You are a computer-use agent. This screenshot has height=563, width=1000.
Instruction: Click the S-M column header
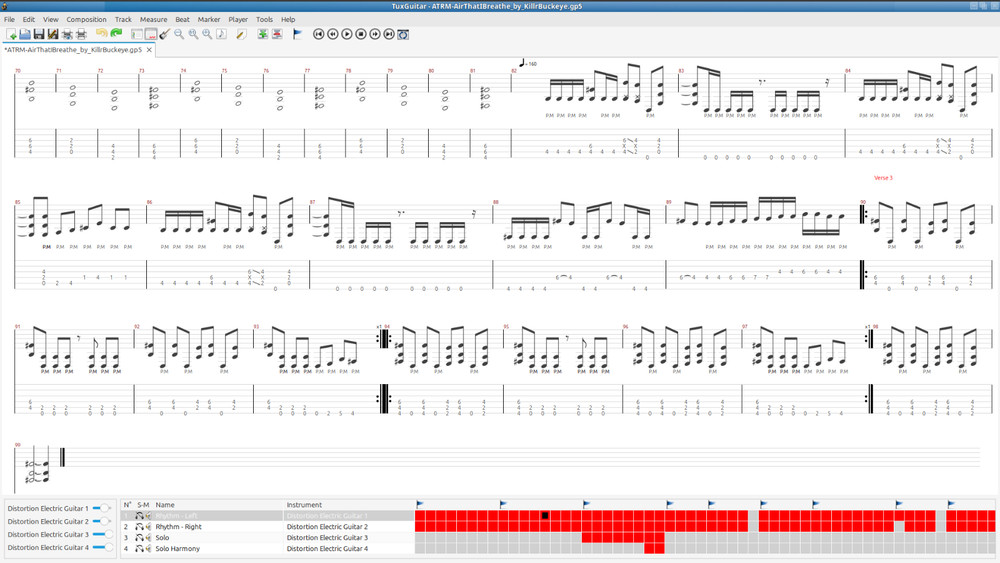click(143, 504)
